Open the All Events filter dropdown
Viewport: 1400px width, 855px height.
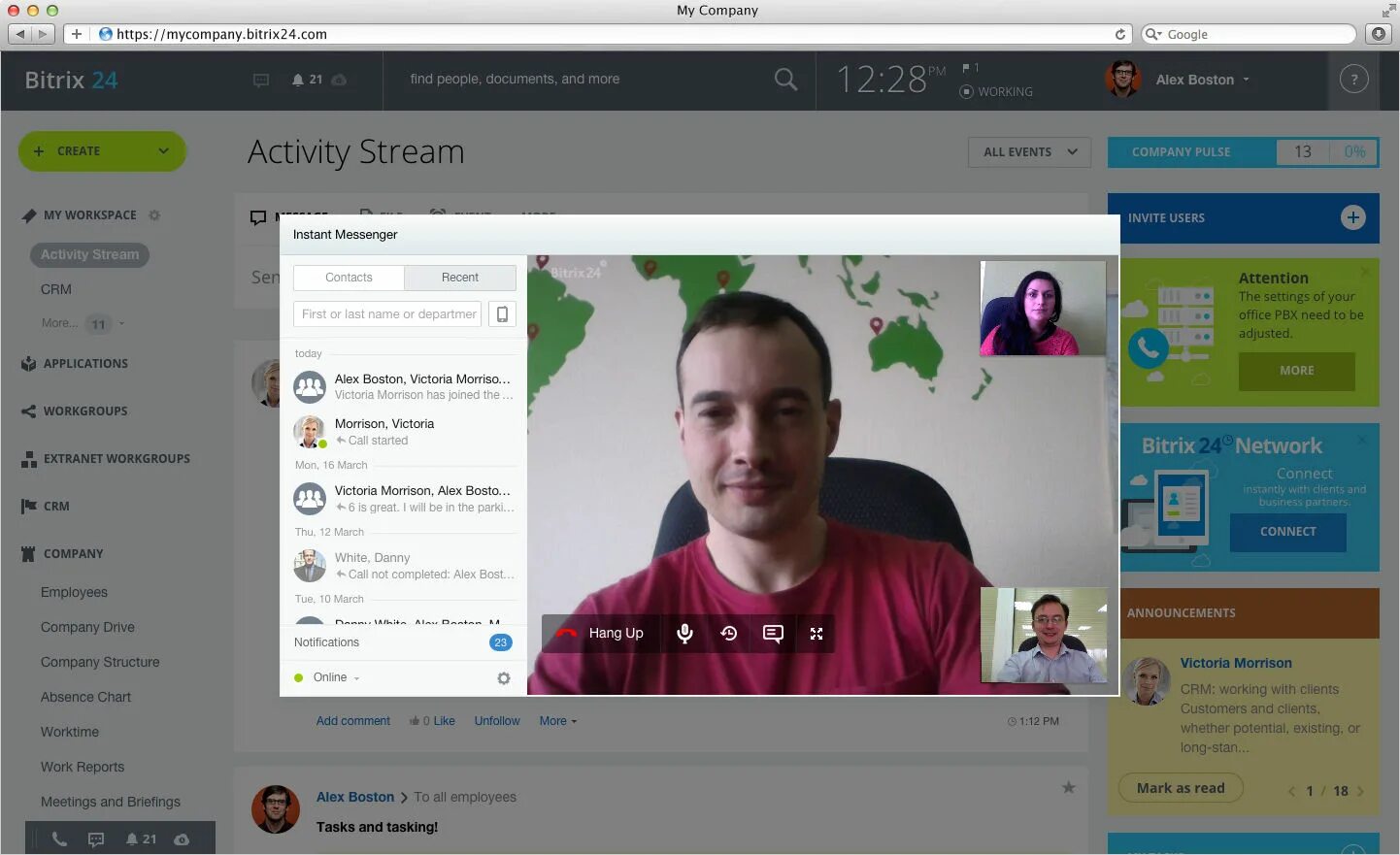(x=1029, y=152)
